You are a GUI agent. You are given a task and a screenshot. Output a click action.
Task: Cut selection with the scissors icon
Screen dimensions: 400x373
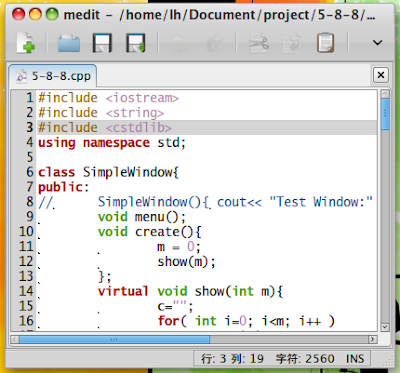click(259, 43)
